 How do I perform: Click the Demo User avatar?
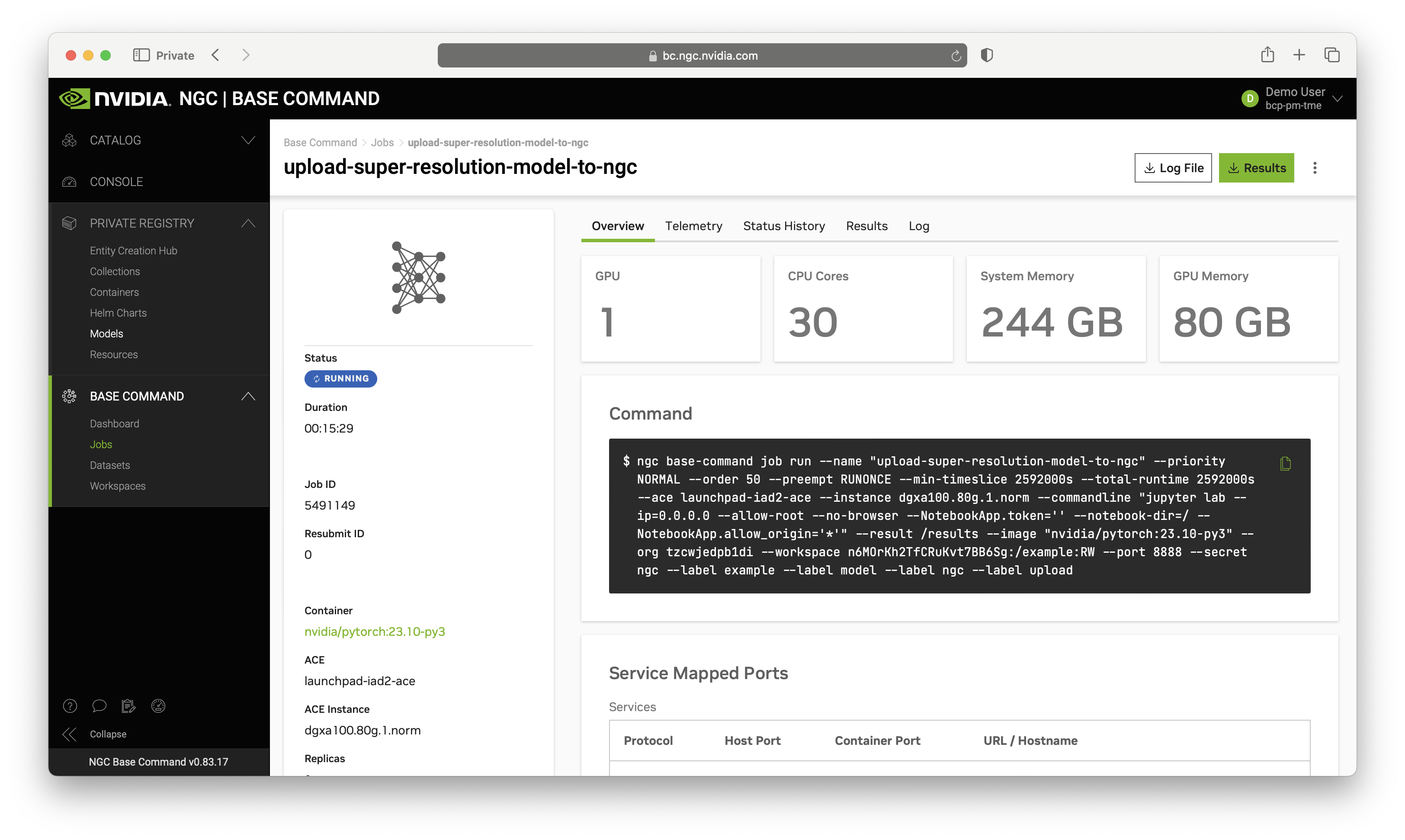point(1250,99)
